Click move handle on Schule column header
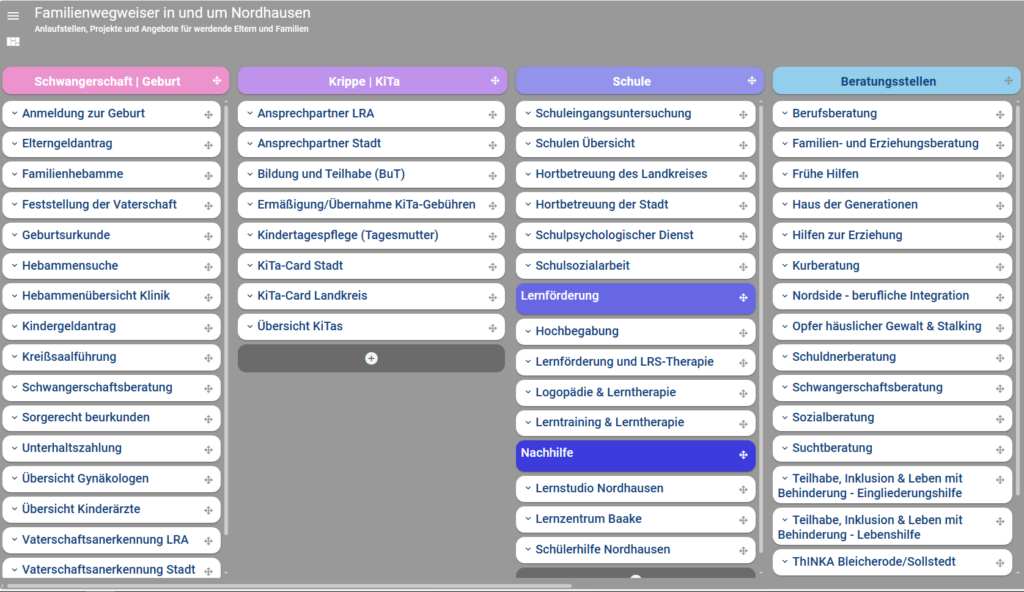The image size is (1024, 592). click(x=752, y=81)
